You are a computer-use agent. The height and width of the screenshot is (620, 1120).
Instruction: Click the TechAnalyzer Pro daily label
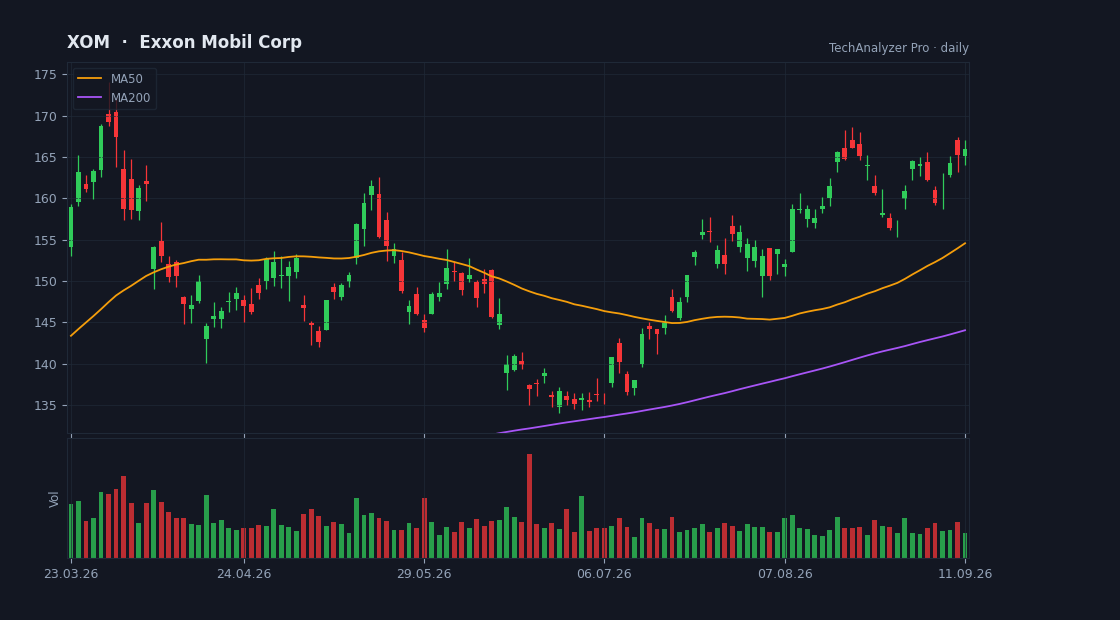899,48
